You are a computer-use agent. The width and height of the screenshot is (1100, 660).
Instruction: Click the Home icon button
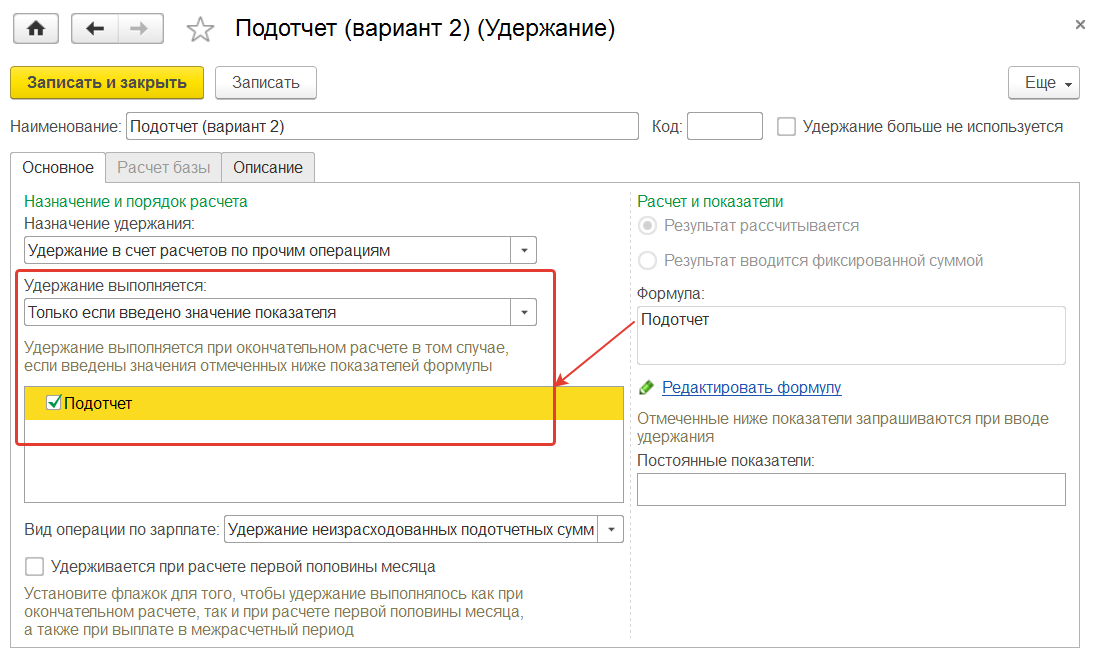point(36,29)
